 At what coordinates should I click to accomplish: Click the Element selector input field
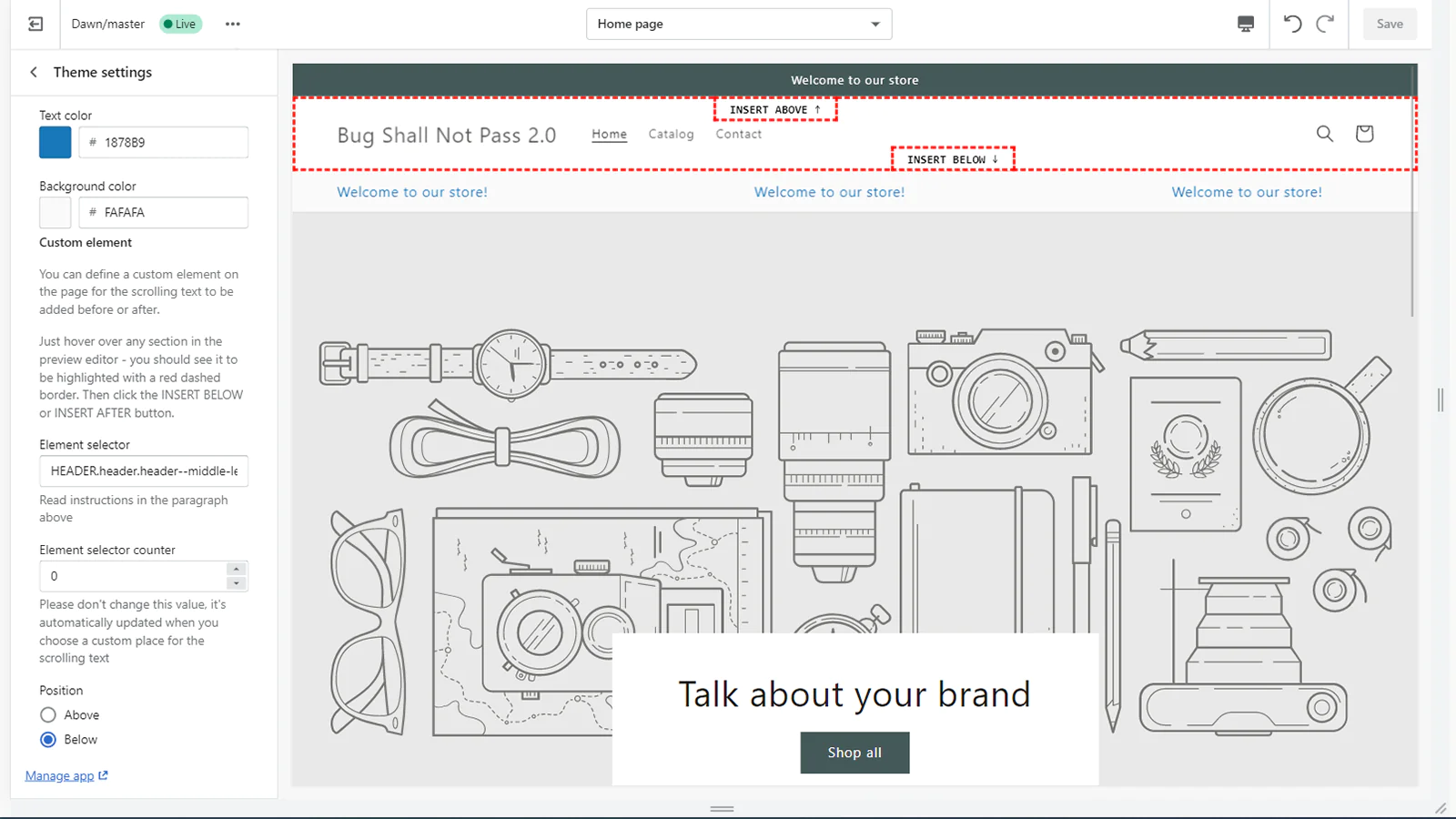pos(144,471)
